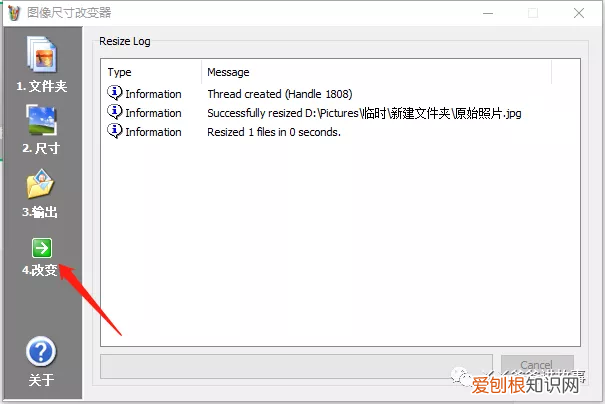Image resolution: width=605 pixels, height=404 pixels.
Task: Select the Successfully resized 原始照片.jpg message
Action: 364,113
